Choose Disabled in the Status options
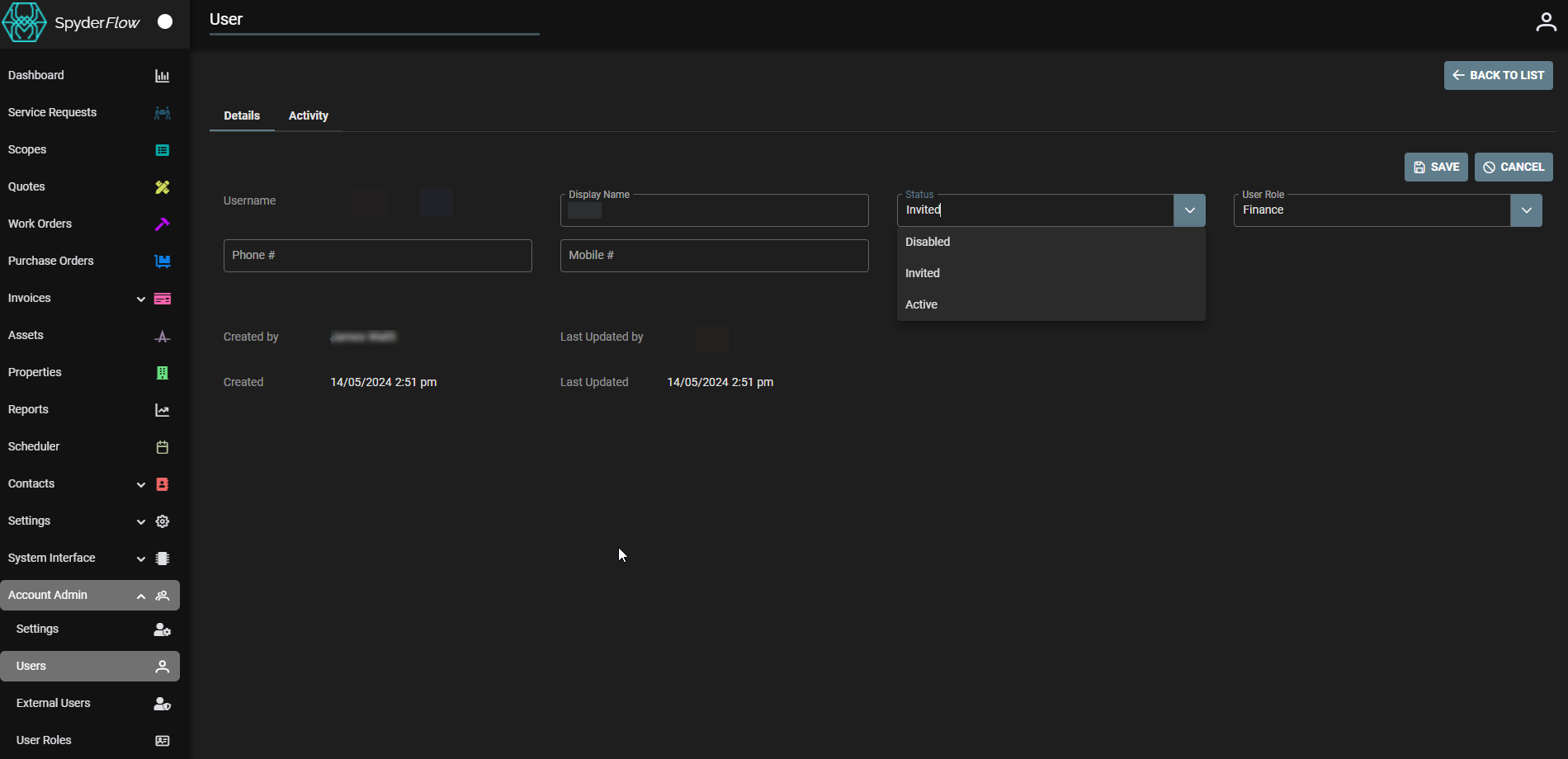Viewport: 1568px width, 759px height. point(928,242)
